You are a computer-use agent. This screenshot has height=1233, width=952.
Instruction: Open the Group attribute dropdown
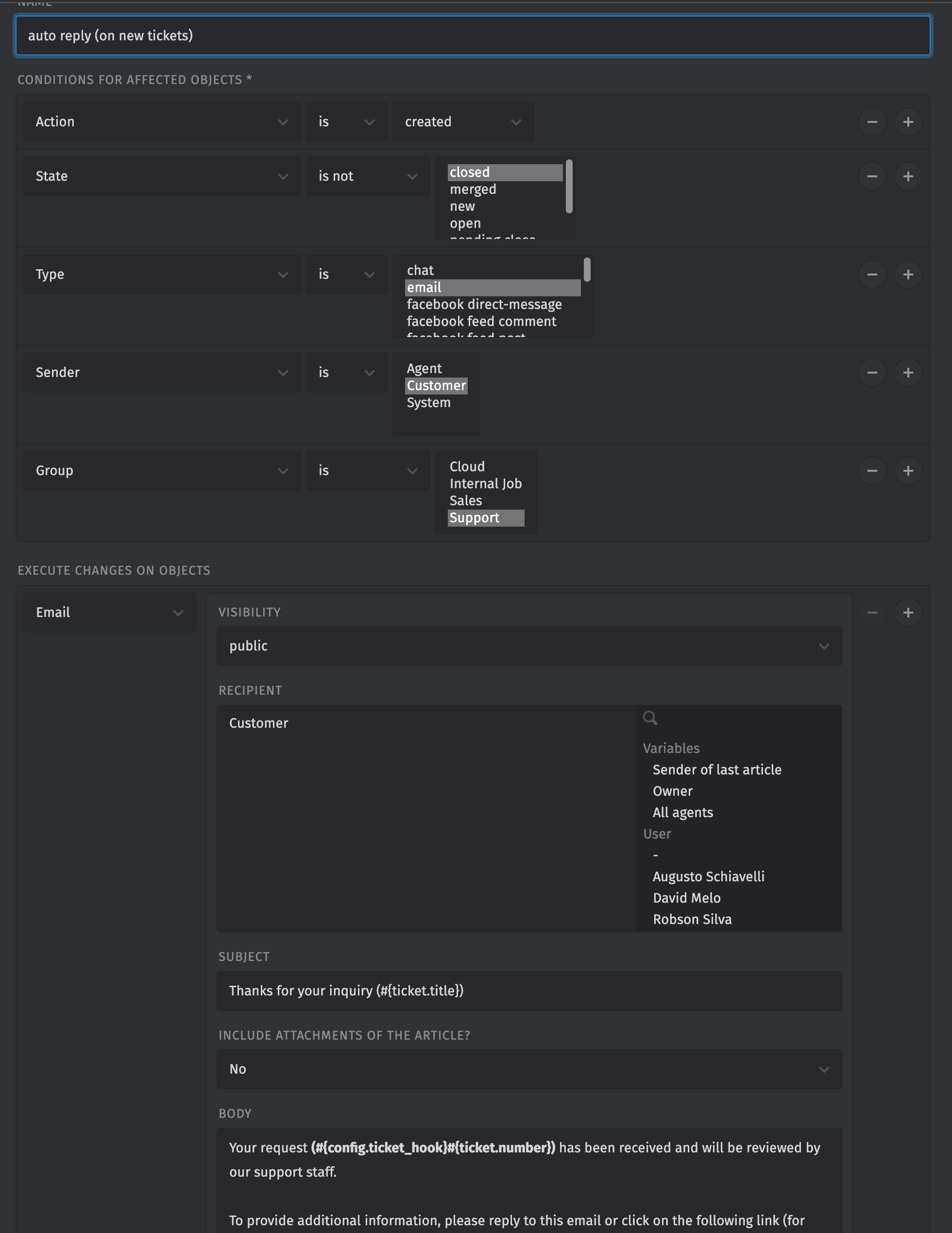pyautogui.click(x=162, y=471)
